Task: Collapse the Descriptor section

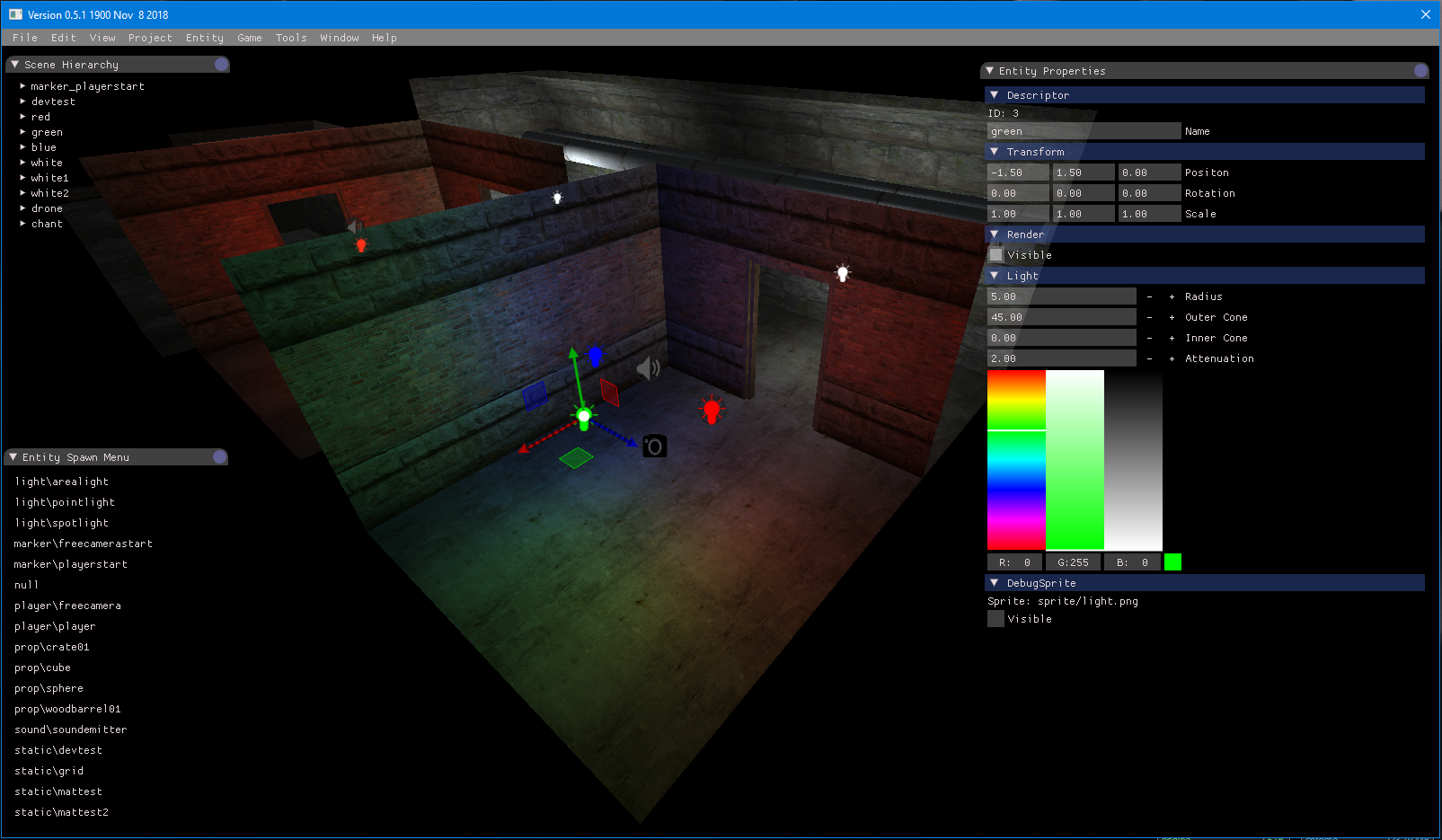Action: point(994,95)
